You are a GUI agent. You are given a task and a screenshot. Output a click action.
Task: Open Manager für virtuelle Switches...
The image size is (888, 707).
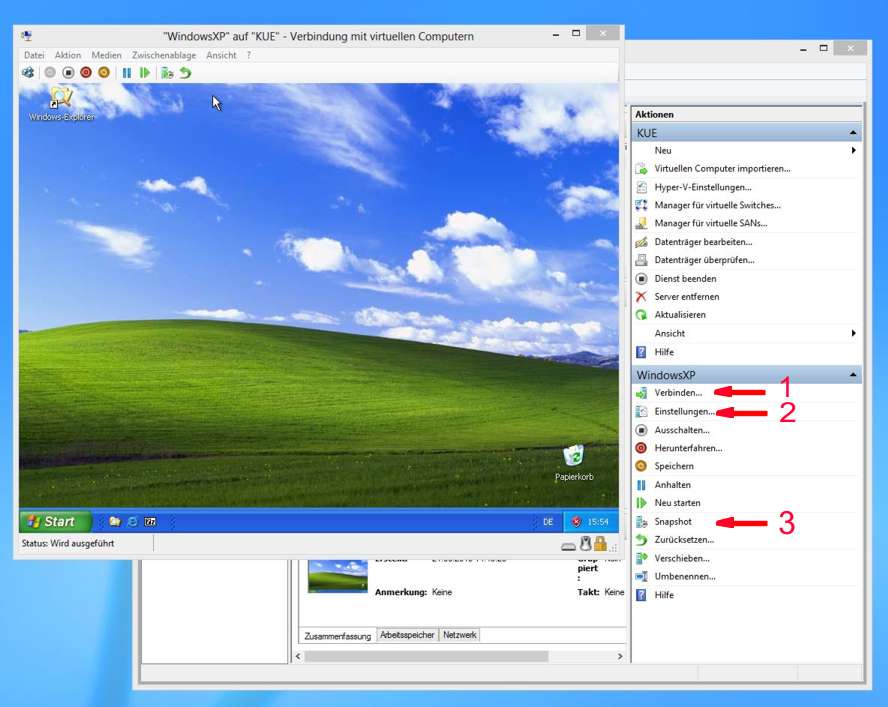point(718,205)
